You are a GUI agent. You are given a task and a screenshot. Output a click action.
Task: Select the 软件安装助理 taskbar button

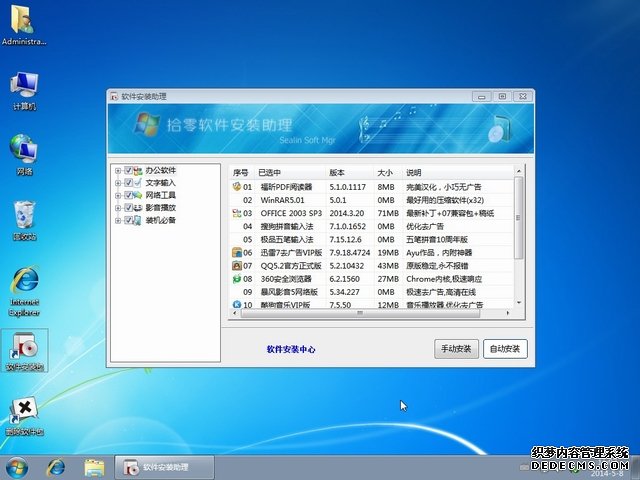coord(164,467)
